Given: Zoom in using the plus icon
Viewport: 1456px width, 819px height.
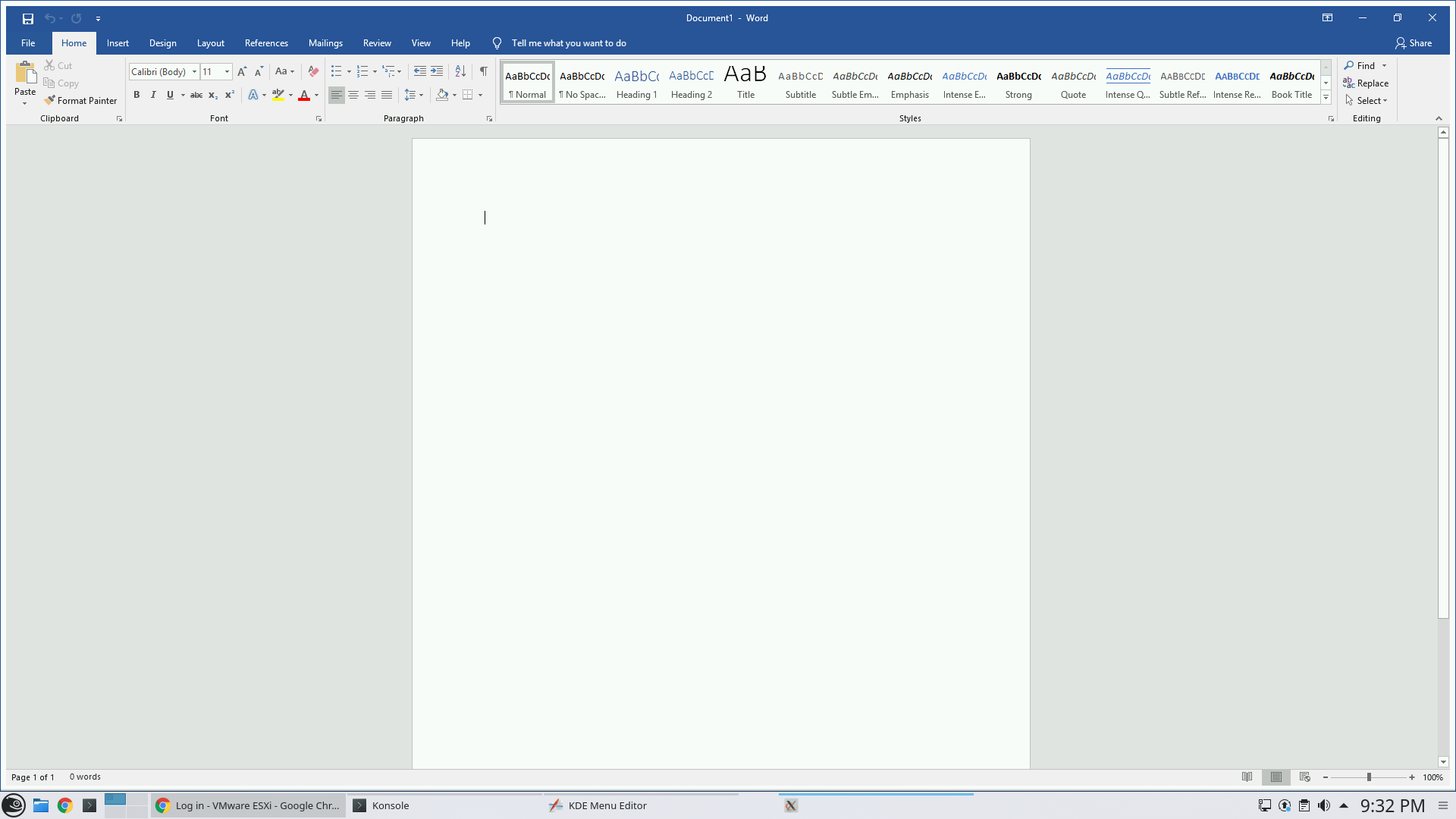Looking at the screenshot, I should pyautogui.click(x=1412, y=777).
